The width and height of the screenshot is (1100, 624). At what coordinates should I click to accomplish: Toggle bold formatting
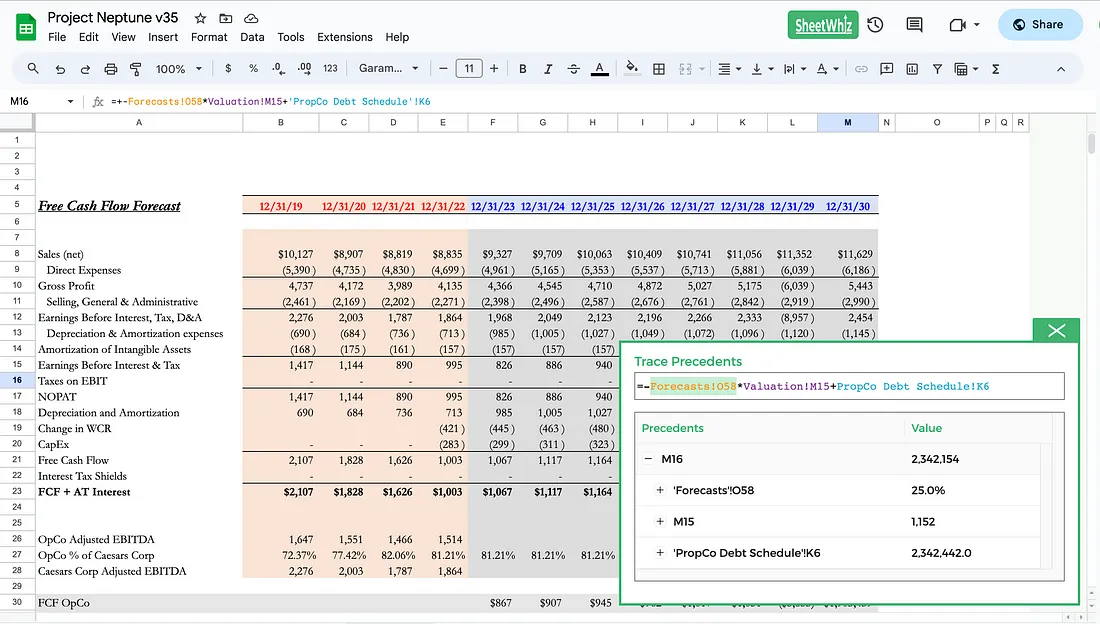[x=522, y=69]
